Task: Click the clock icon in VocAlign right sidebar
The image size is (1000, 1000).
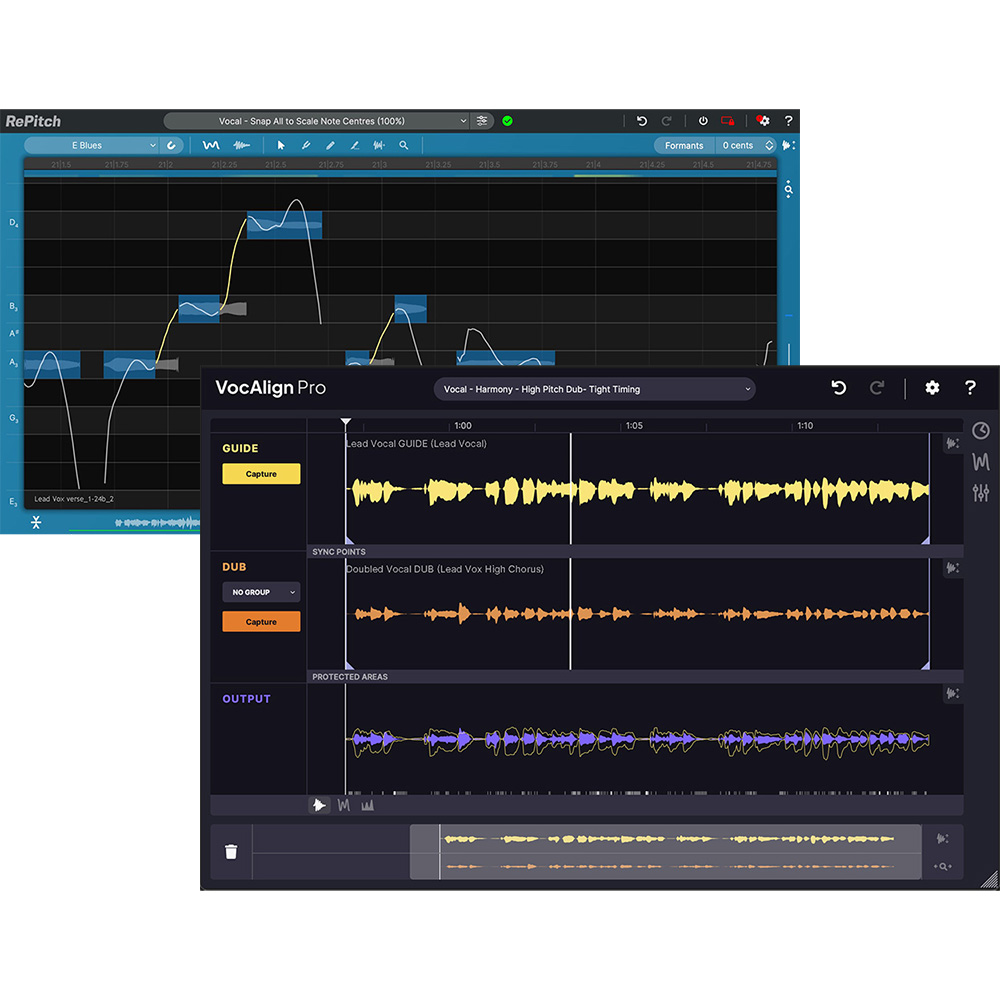Action: tap(981, 430)
